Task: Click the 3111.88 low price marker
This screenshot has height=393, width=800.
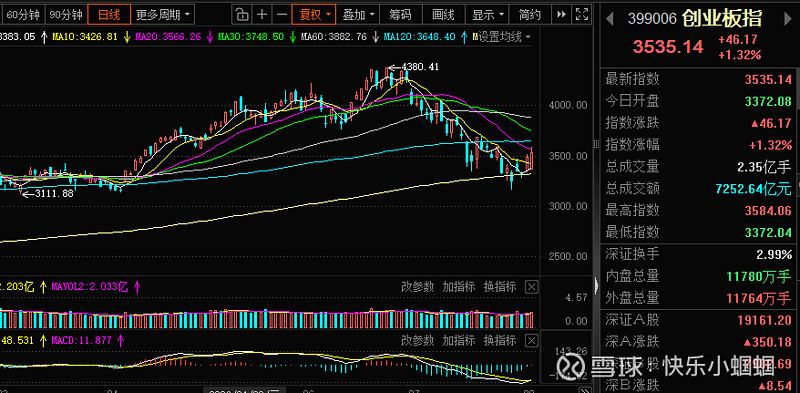Action: tap(55, 194)
